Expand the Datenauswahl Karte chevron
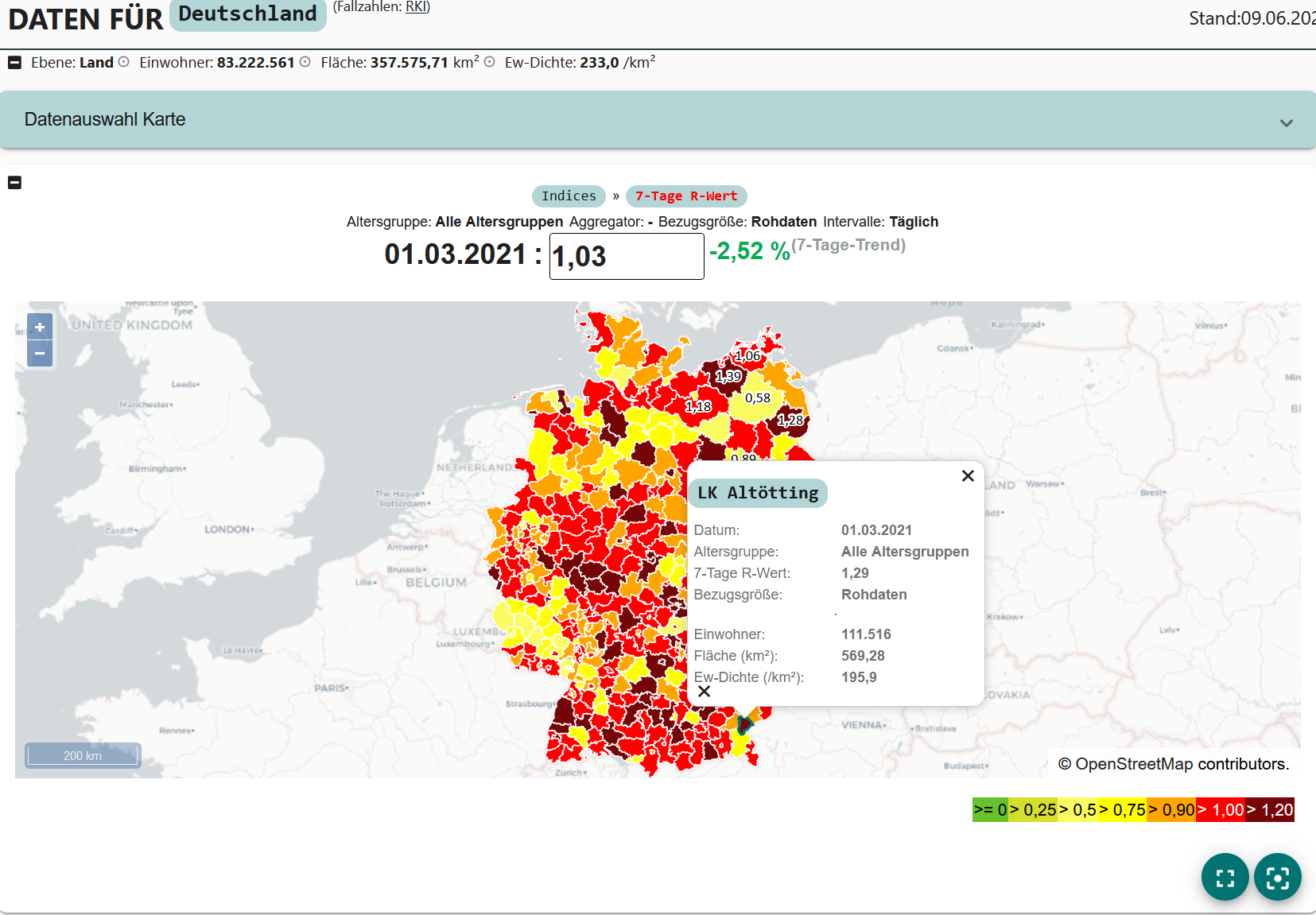The image size is (1316, 915). tap(1286, 123)
